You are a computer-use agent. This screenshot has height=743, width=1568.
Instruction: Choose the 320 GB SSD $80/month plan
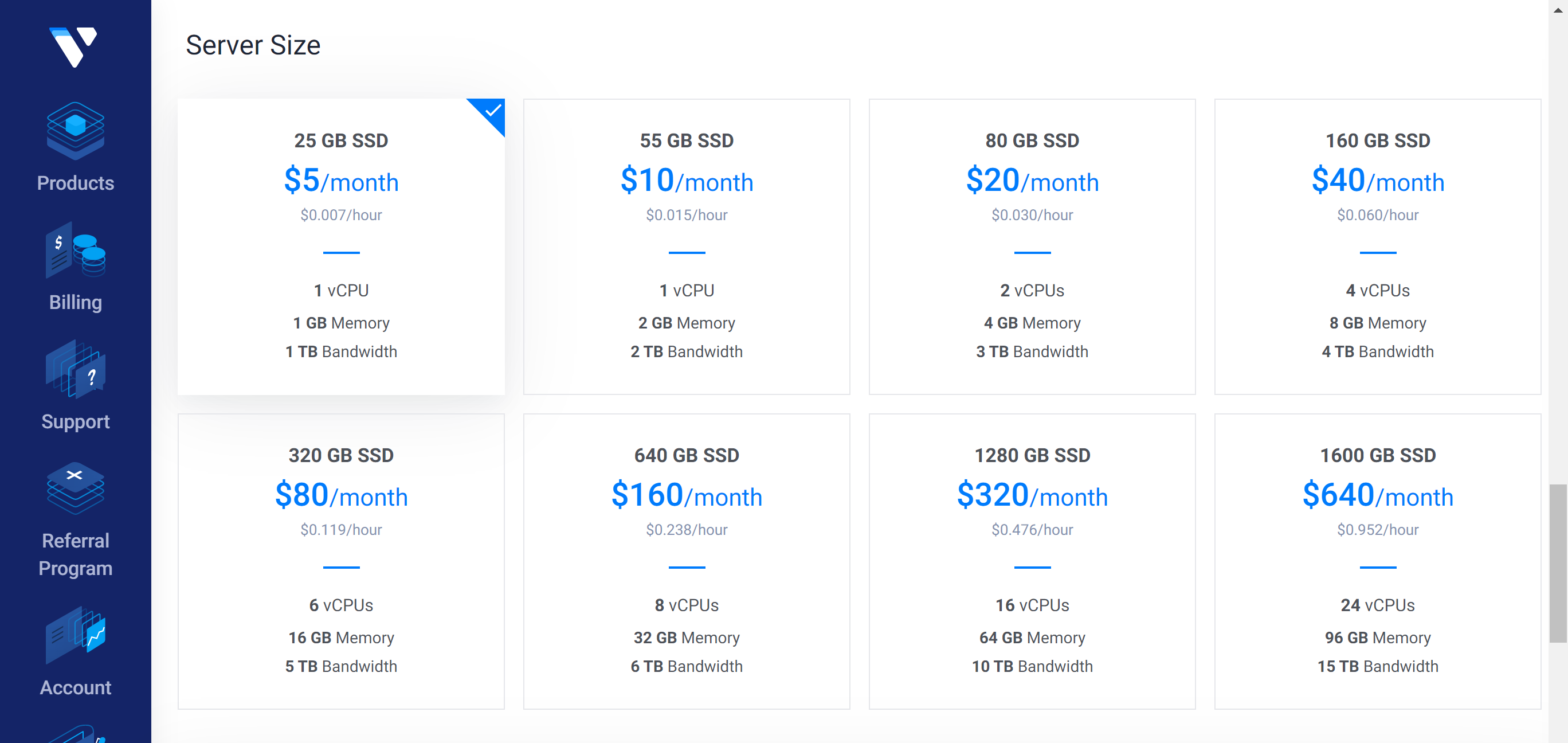click(341, 561)
